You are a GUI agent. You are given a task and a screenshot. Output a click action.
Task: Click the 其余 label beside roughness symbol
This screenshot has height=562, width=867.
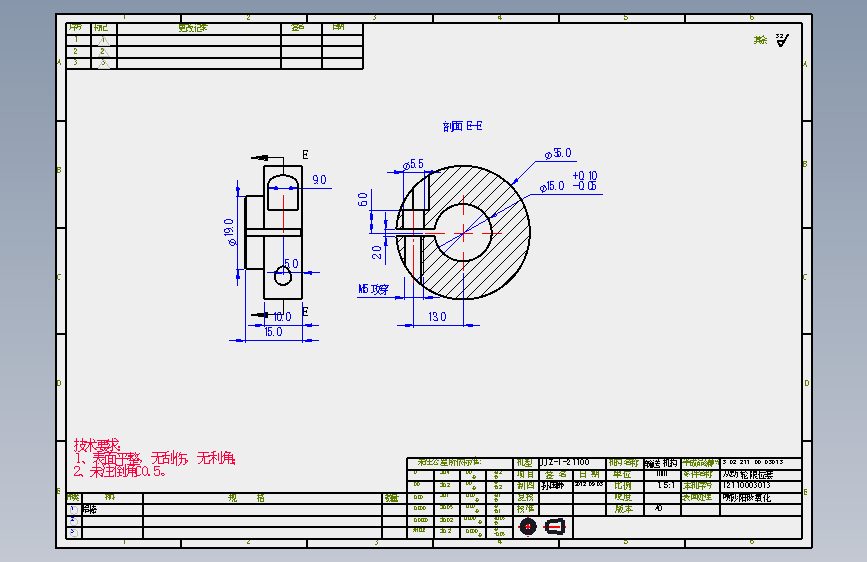[x=760, y=40]
